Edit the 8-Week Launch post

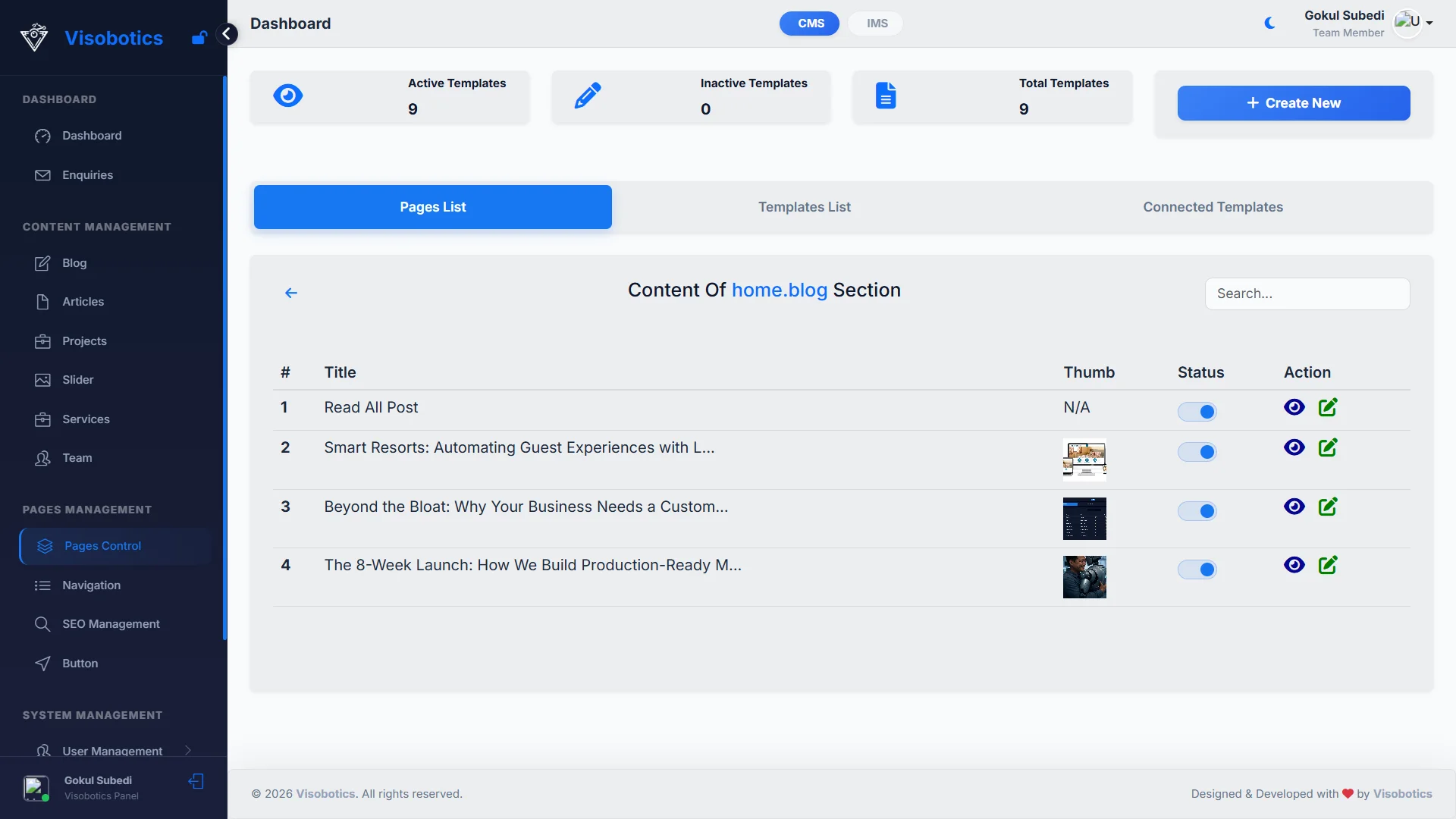[1328, 565]
